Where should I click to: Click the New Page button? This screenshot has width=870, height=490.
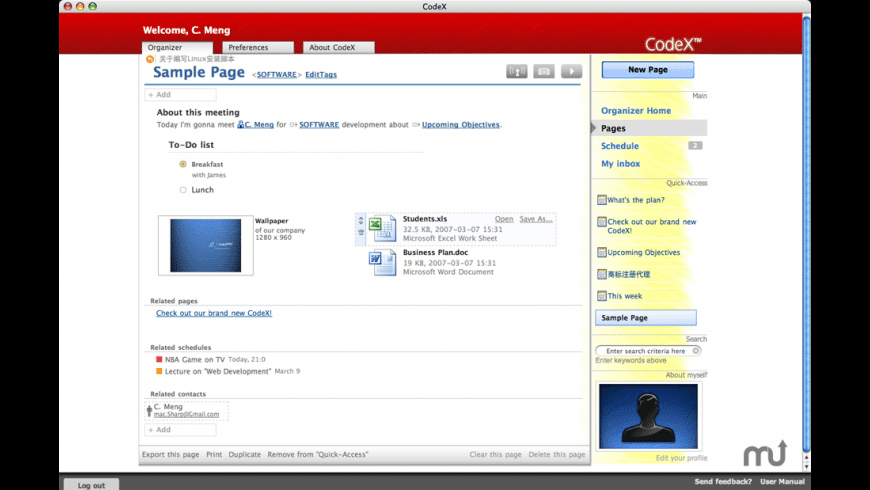[648, 70]
